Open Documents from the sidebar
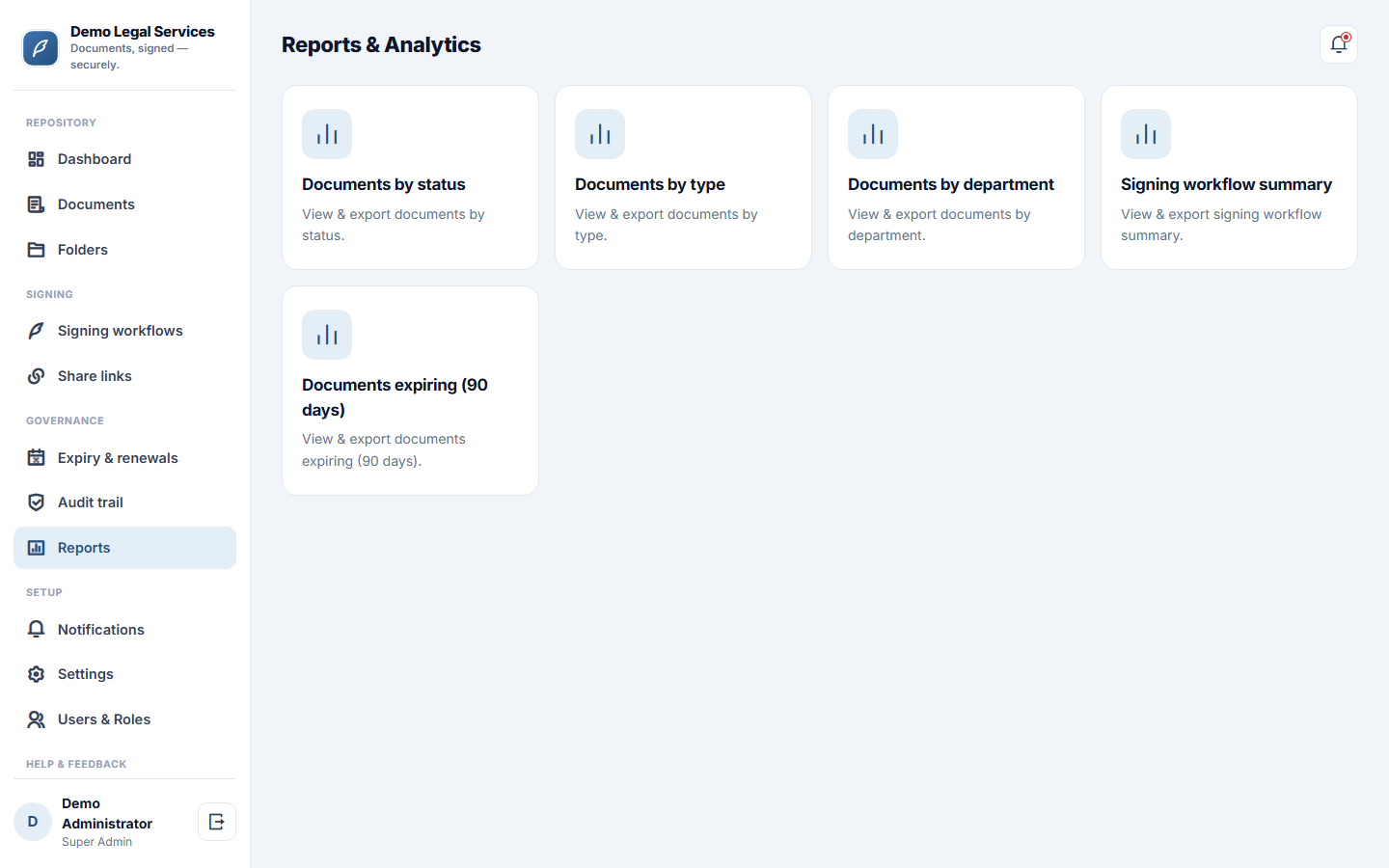Viewport: 1389px width, 868px height. pyautogui.click(x=124, y=204)
